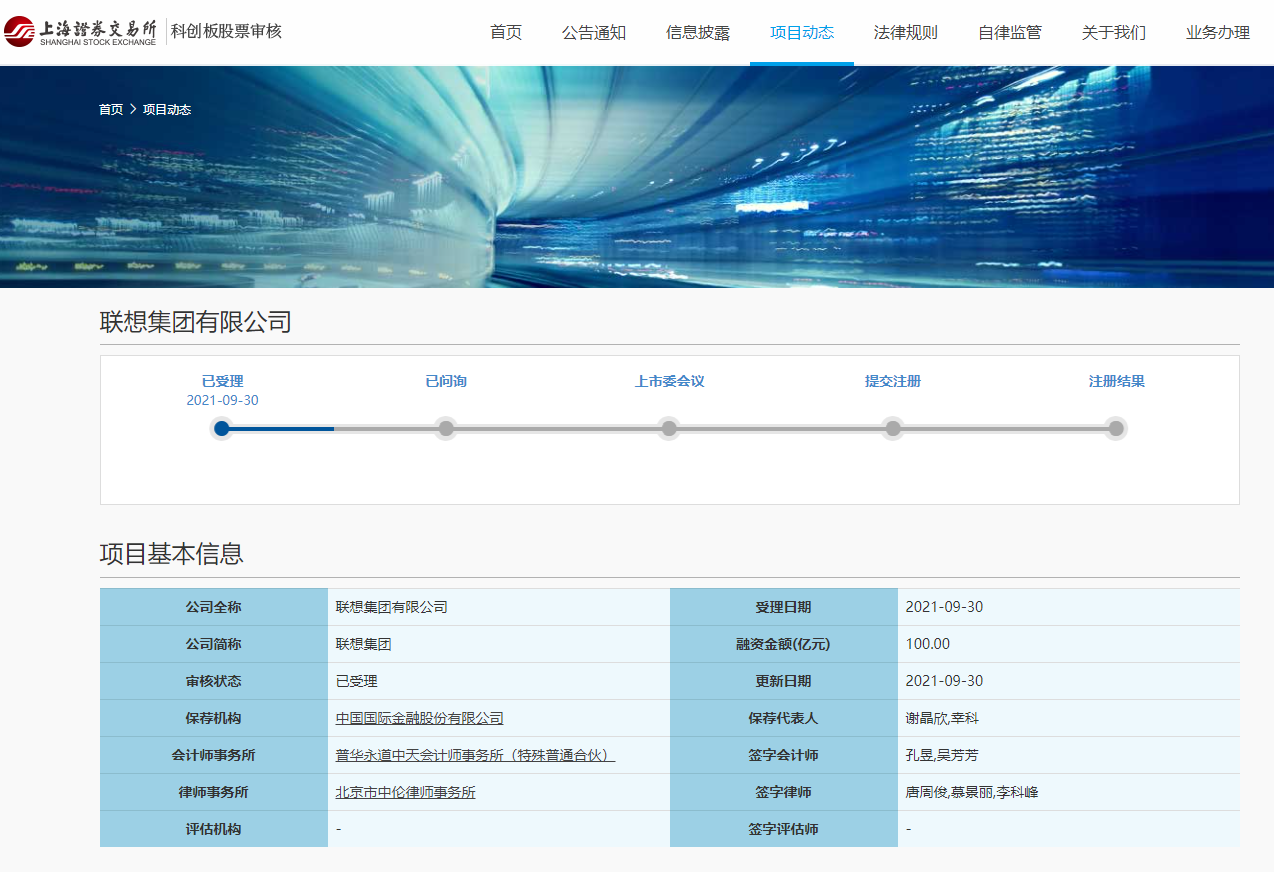The height and width of the screenshot is (872, 1274).
Task: Click the 已问询 progress step marker
Action: coord(446,429)
